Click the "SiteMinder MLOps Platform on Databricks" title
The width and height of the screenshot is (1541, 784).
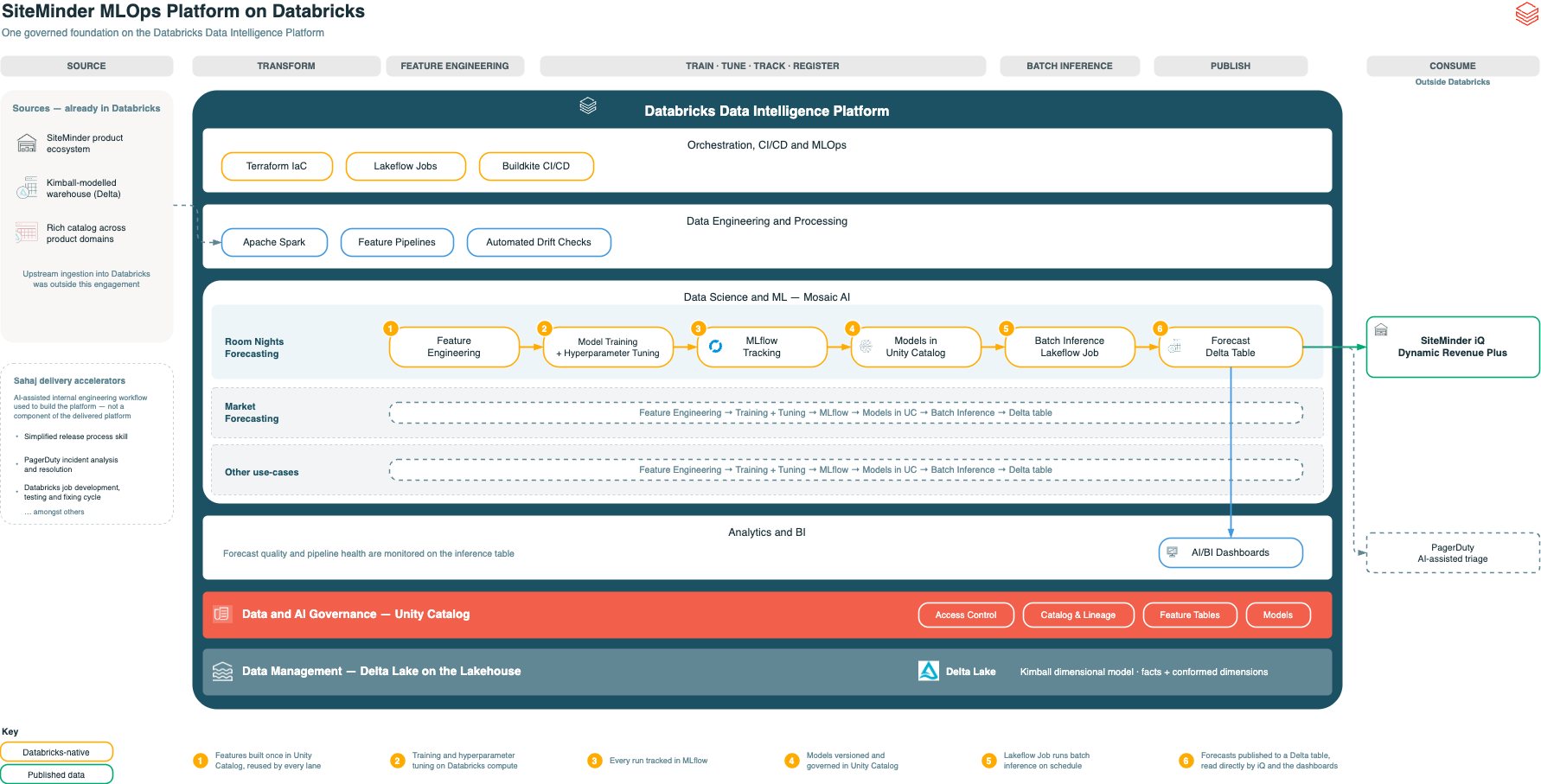(x=183, y=11)
